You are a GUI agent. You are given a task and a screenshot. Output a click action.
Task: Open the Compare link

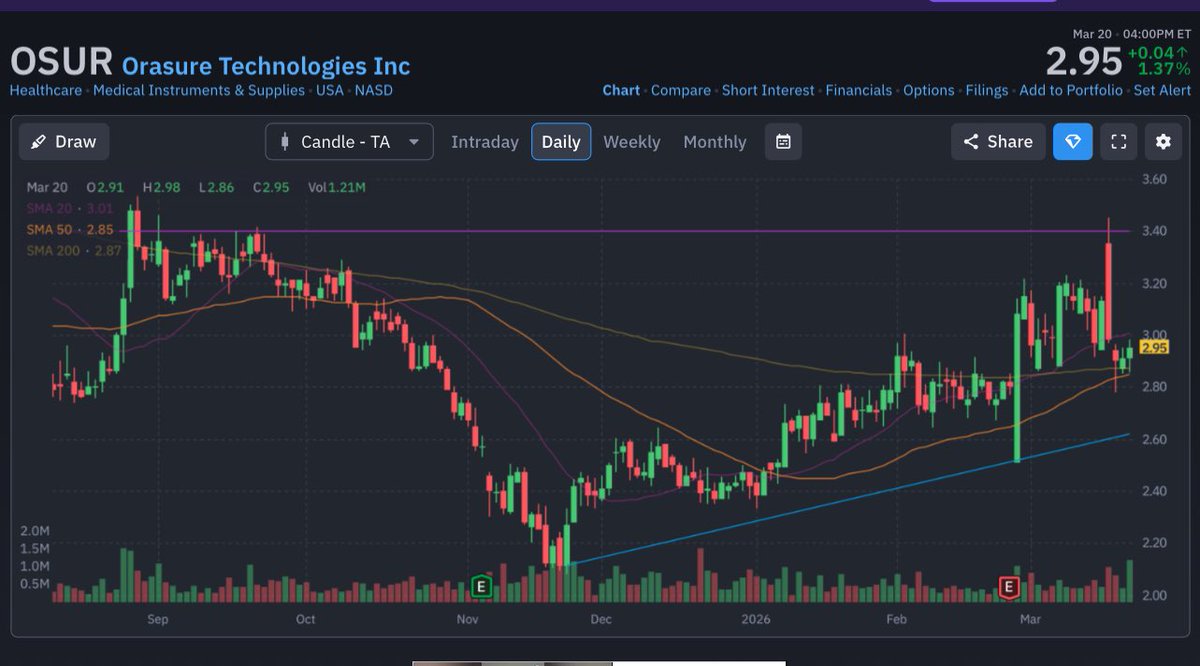point(681,90)
